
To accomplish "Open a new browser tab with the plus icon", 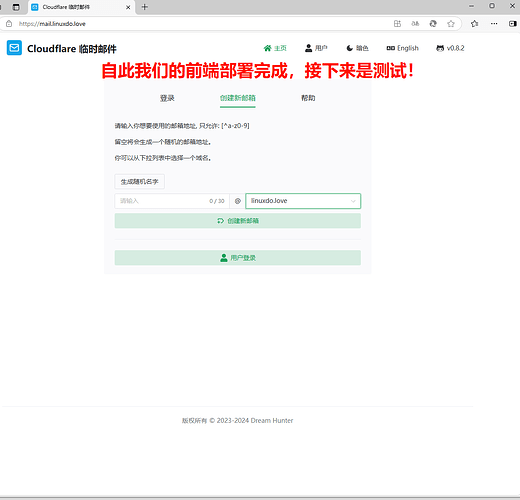I will [145, 7].
